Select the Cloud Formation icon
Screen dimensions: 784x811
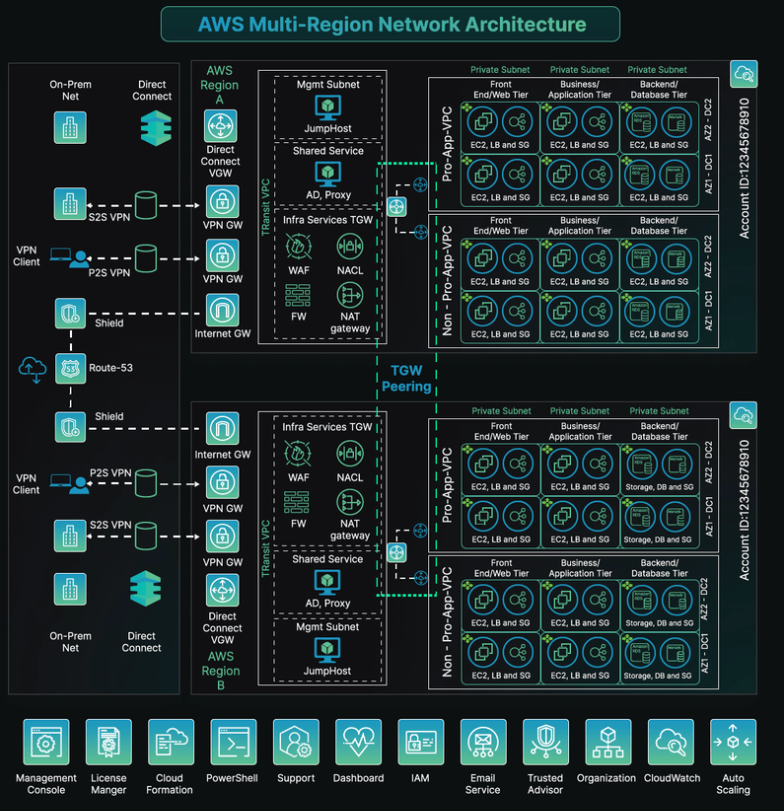pyautogui.click(x=170, y=742)
